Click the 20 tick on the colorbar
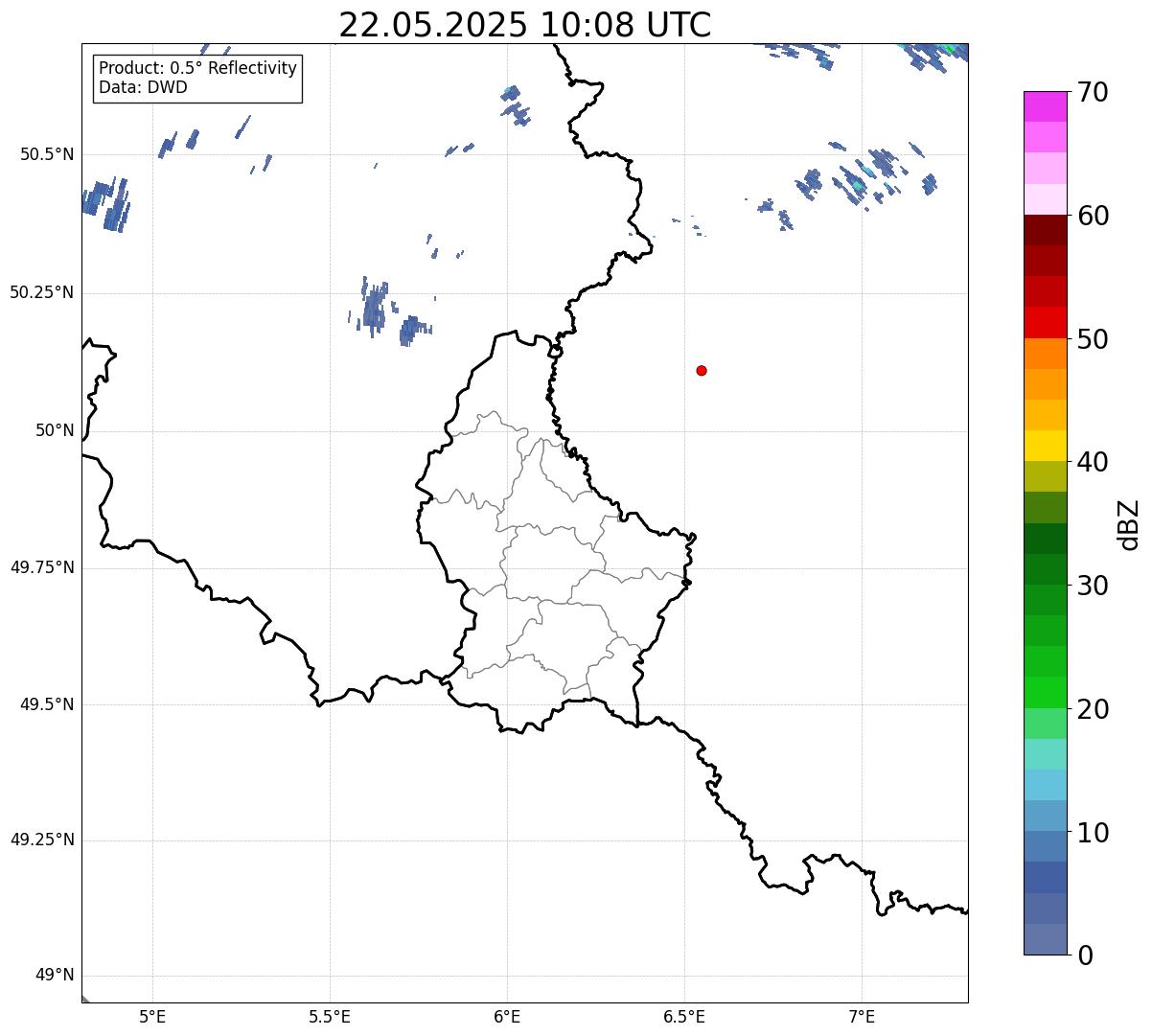The image size is (1152, 1036). tap(1093, 709)
